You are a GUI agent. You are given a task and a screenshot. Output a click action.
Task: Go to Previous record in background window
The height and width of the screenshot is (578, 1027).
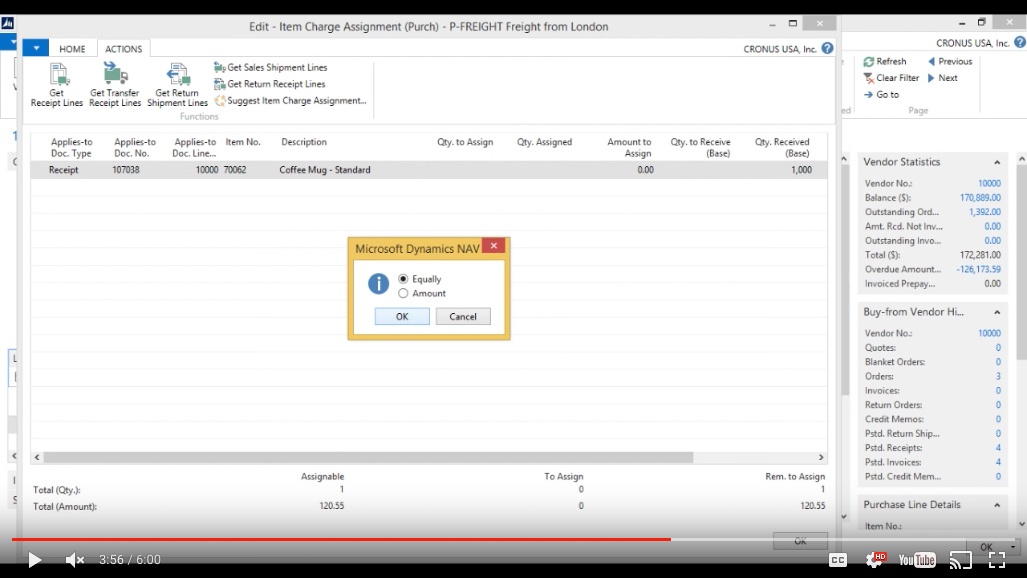pyautogui.click(x=950, y=61)
